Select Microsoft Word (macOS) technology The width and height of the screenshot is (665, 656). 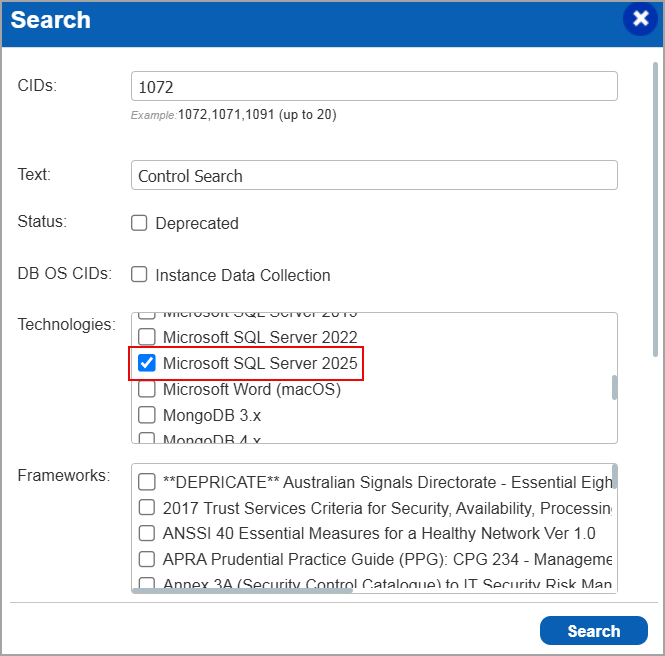pos(147,389)
